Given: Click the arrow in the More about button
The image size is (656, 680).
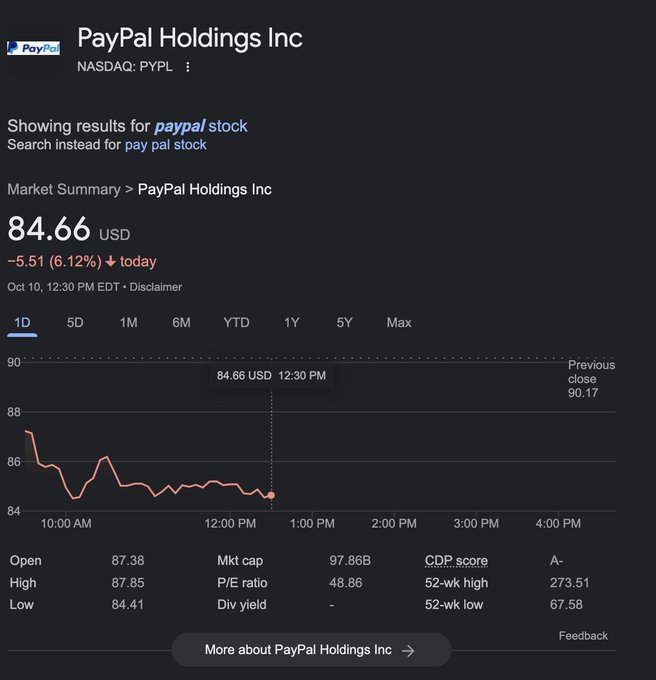Looking at the screenshot, I should point(408,651).
